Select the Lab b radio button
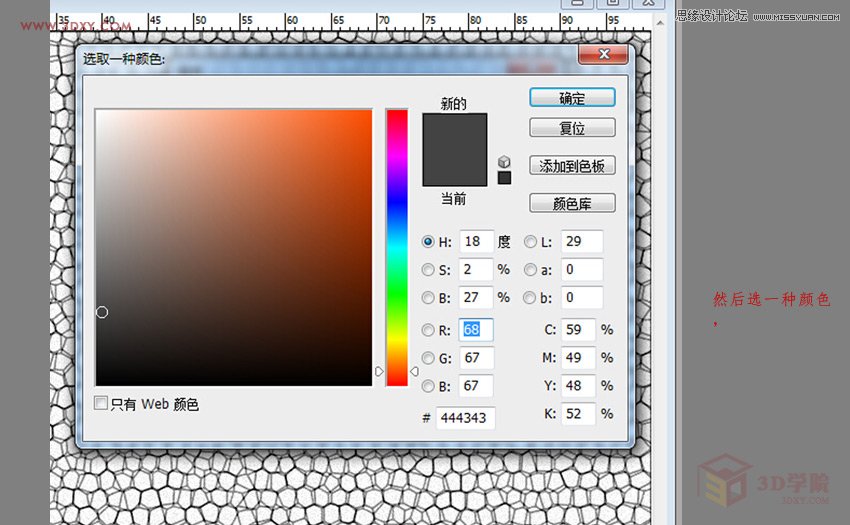This screenshot has width=850, height=525. click(530, 297)
